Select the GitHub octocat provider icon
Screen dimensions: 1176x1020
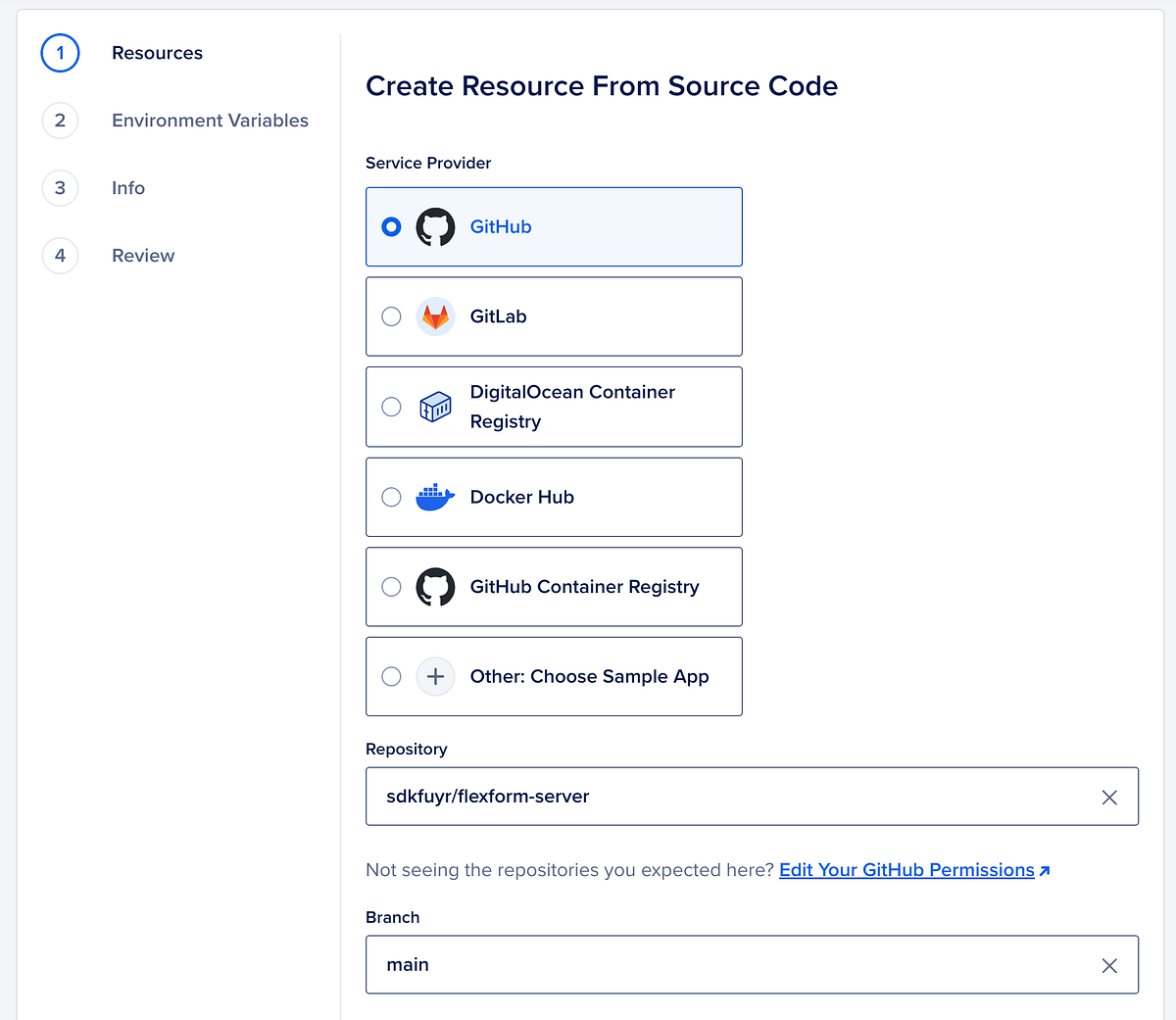[x=435, y=226]
